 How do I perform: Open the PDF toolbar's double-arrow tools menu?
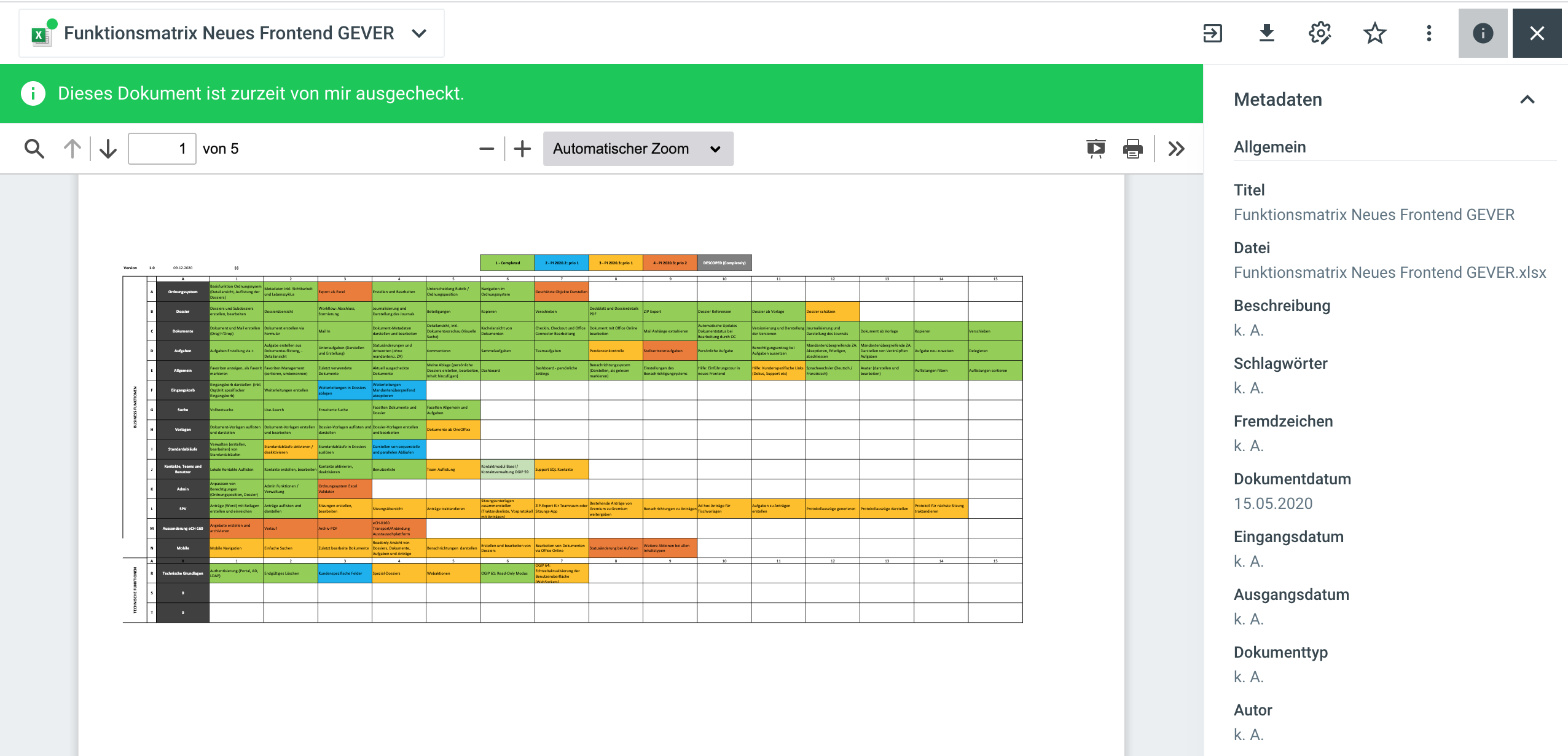coord(1176,149)
